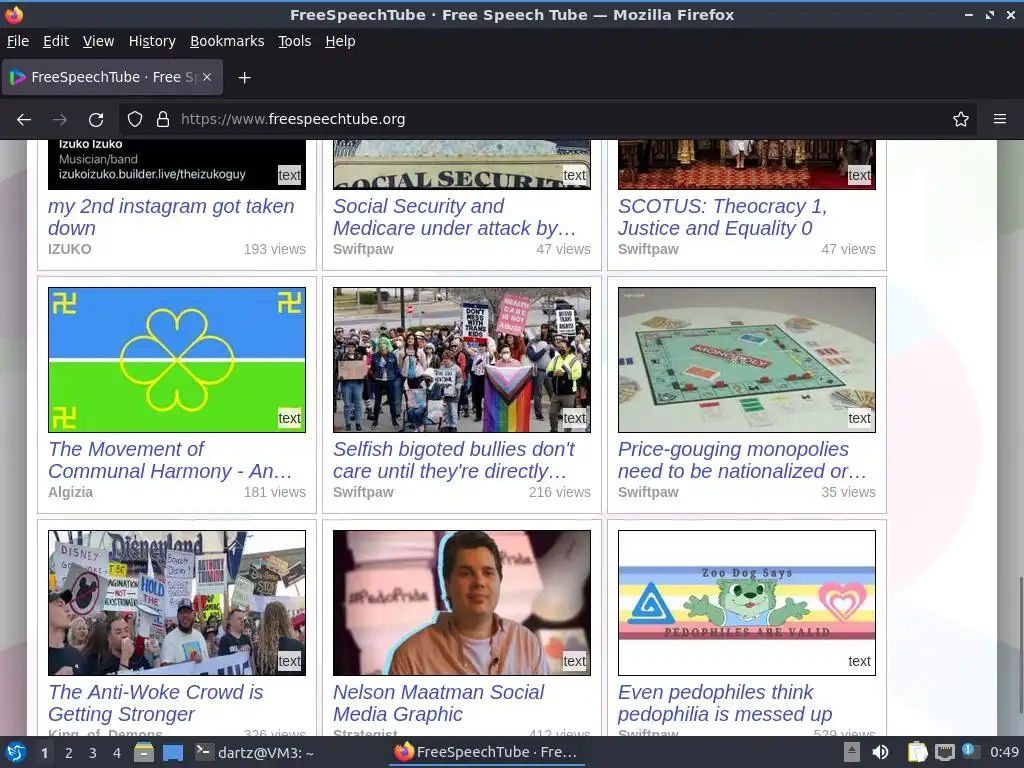Screen dimensions: 1024x768
Task: Switch to workspace 4
Action: (117, 753)
